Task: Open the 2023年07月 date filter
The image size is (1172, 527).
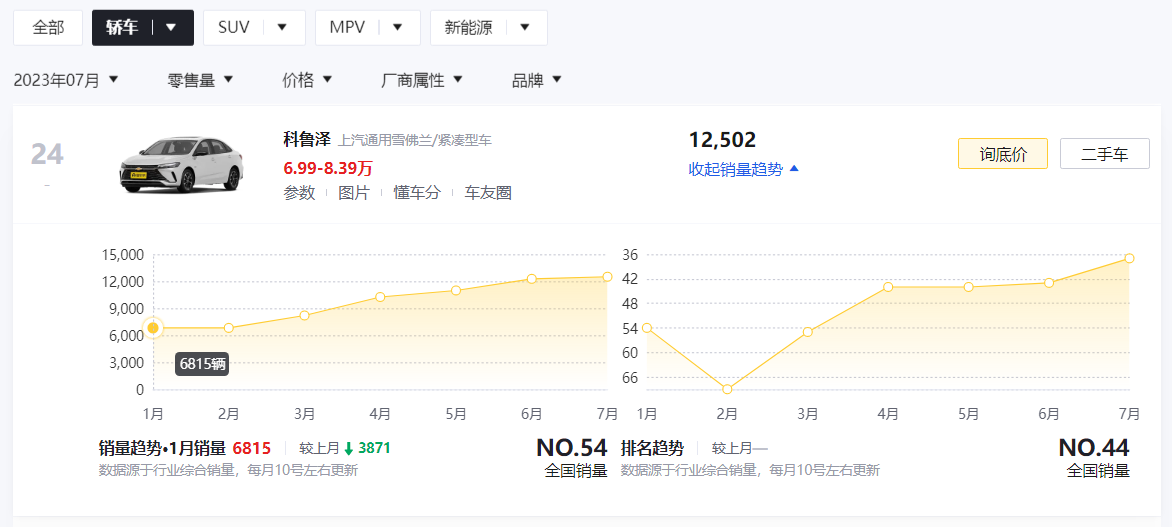Action: click(x=66, y=80)
